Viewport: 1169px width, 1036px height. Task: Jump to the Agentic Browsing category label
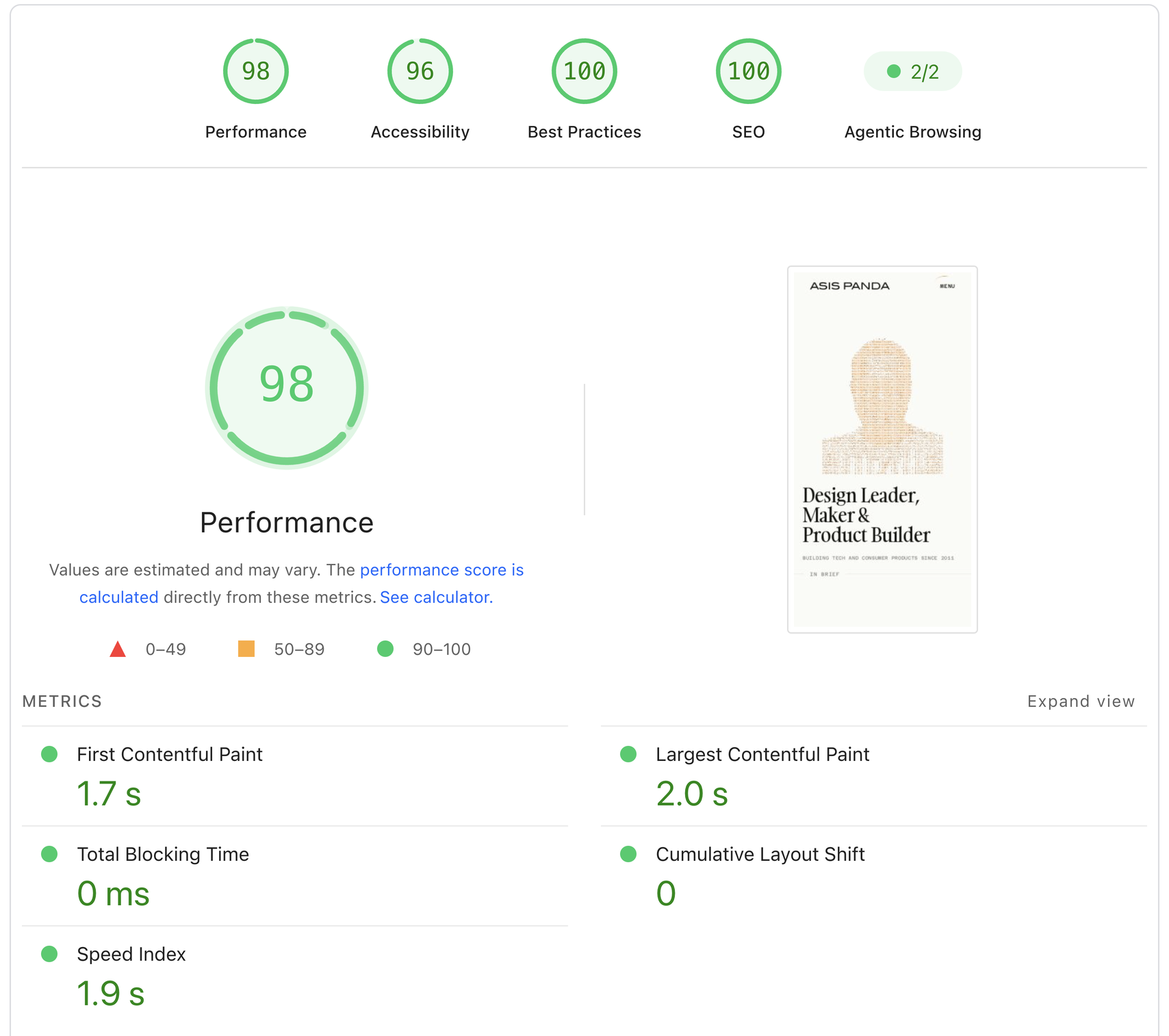tap(913, 132)
